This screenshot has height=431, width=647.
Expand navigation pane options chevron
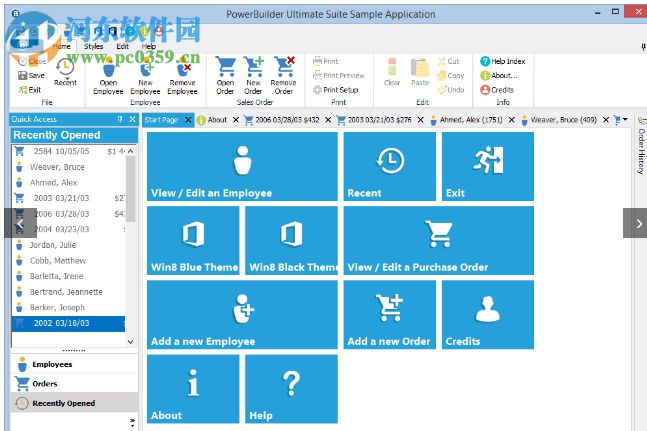pyautogui.click(x=132, y=422)
